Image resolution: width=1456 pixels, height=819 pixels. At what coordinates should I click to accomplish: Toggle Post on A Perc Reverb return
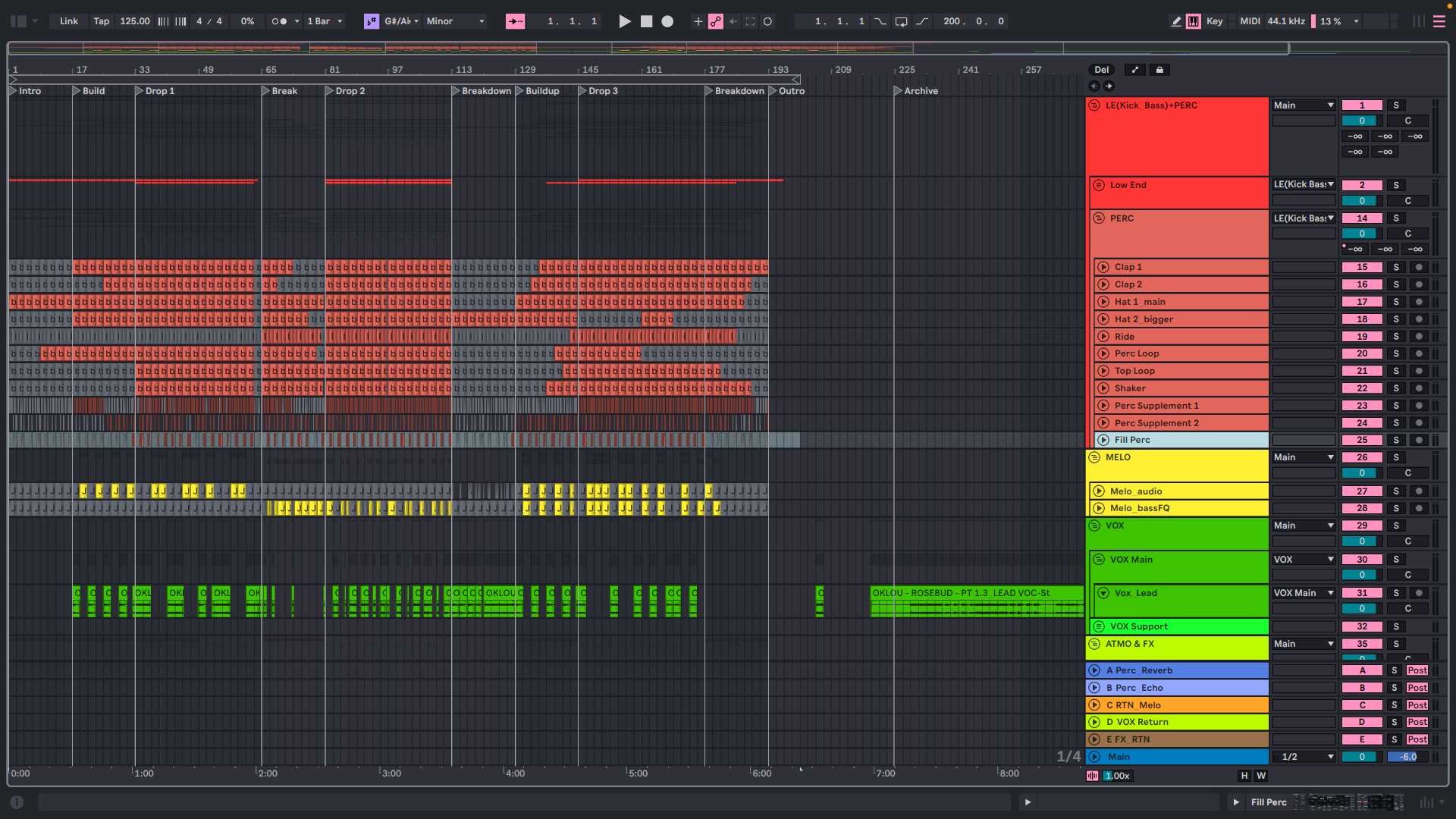tap(1417, 670)
